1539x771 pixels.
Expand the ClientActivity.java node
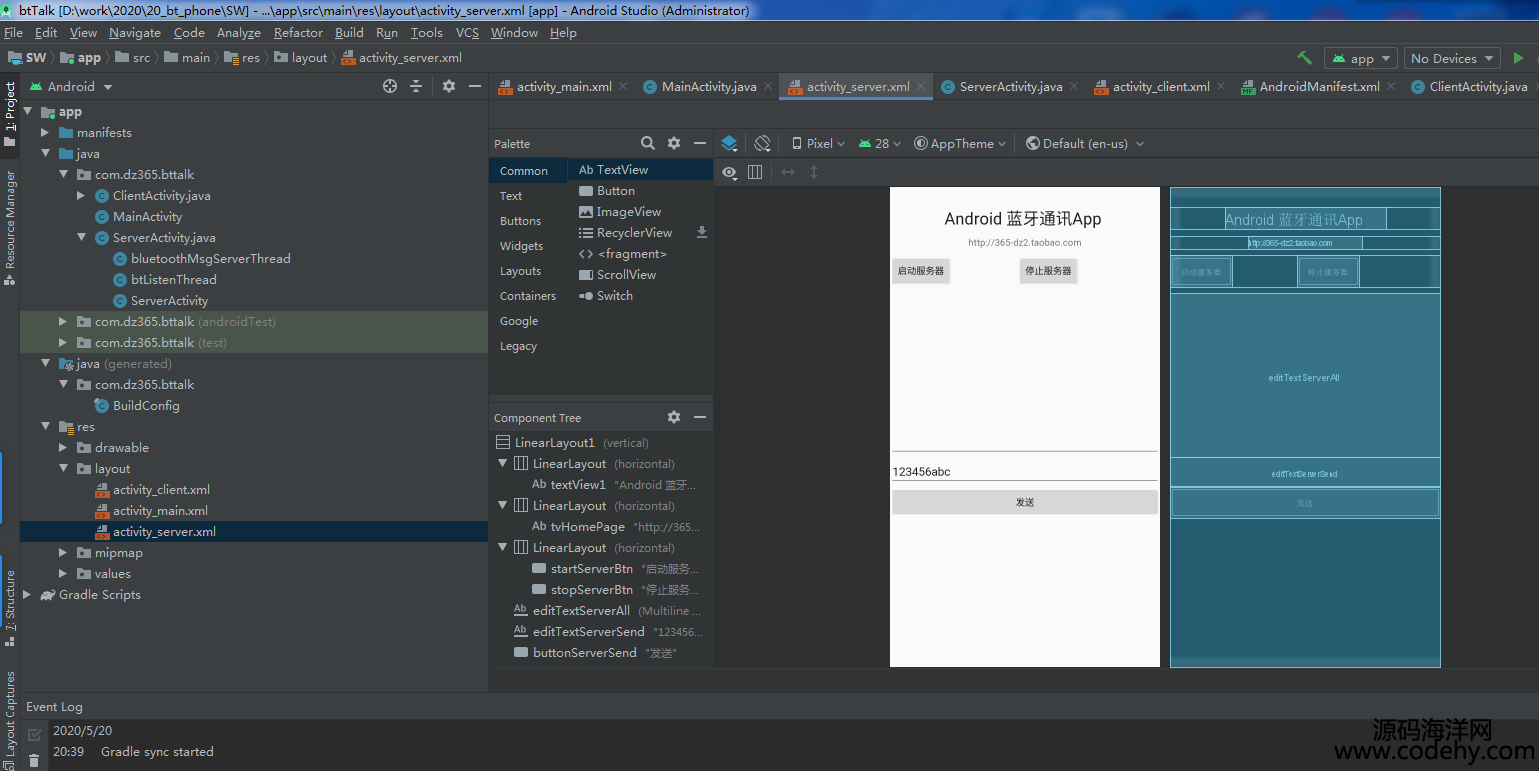(x=81, y=195)
